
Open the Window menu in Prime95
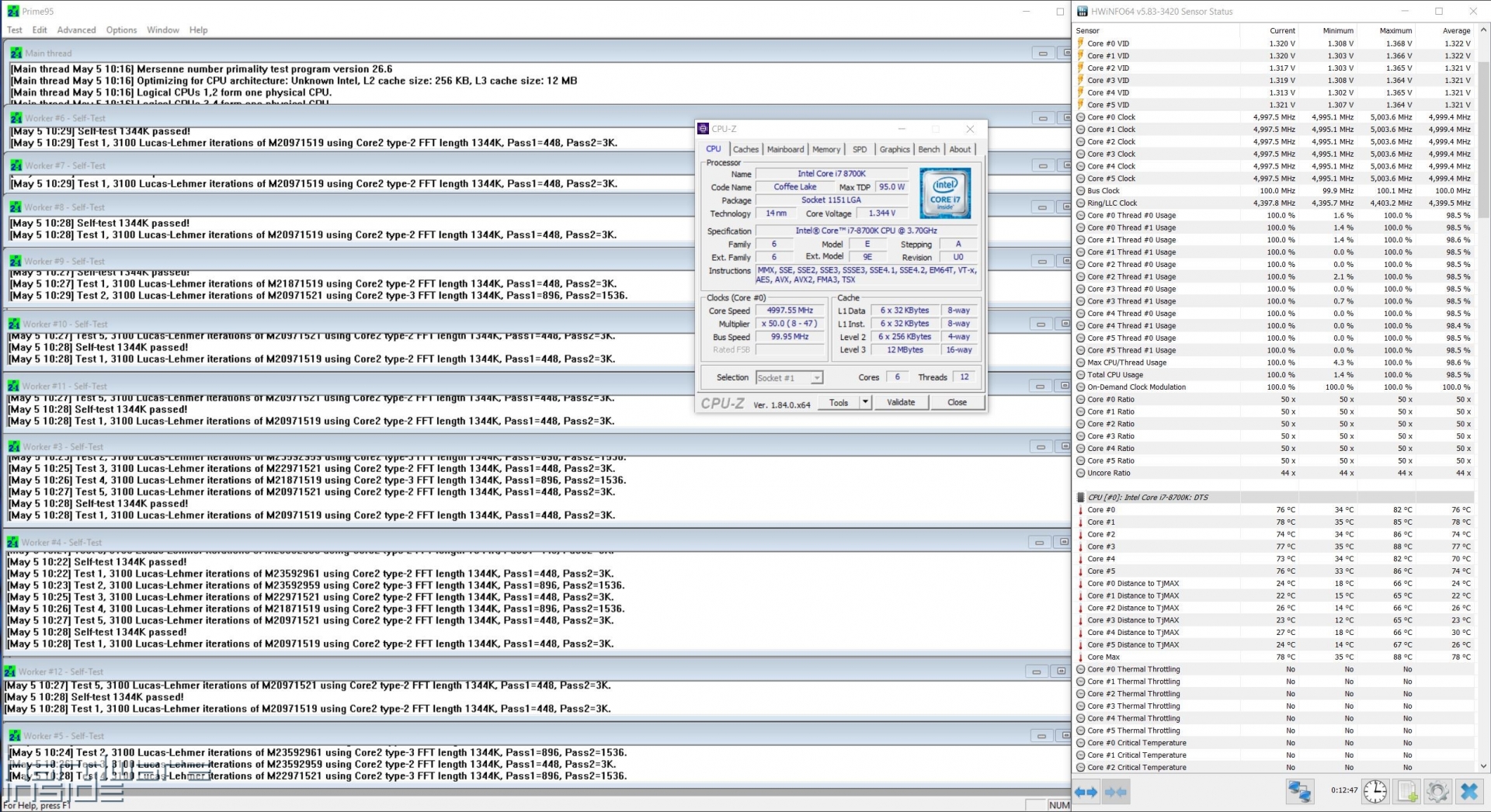(163, 30)
